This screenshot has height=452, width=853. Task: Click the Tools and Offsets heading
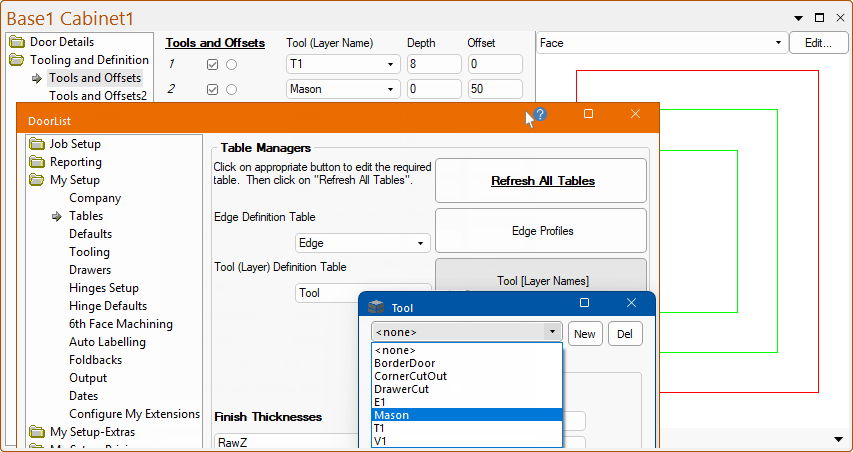coord(215,43)
